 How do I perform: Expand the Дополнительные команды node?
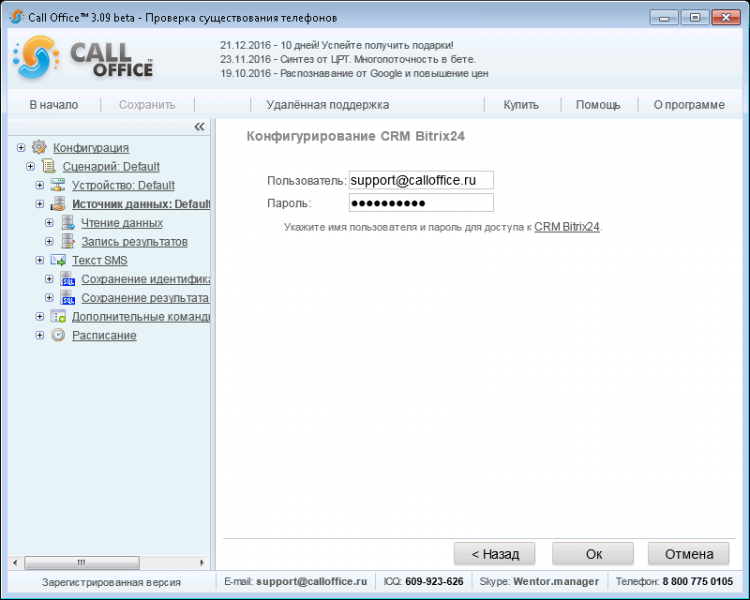click(x=40, y=316)
